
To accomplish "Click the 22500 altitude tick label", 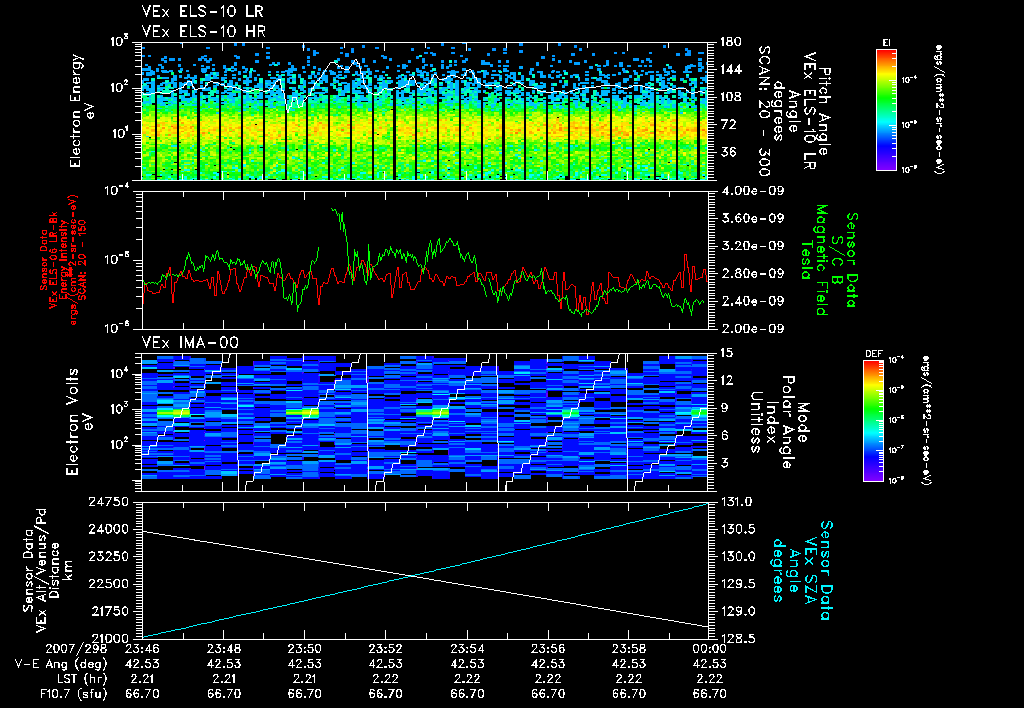I will [108, 584].
